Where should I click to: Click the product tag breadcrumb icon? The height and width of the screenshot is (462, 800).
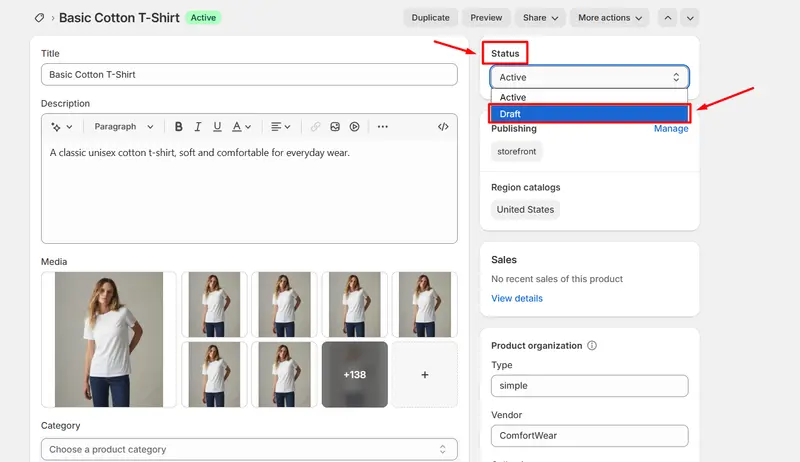(39, 18)
